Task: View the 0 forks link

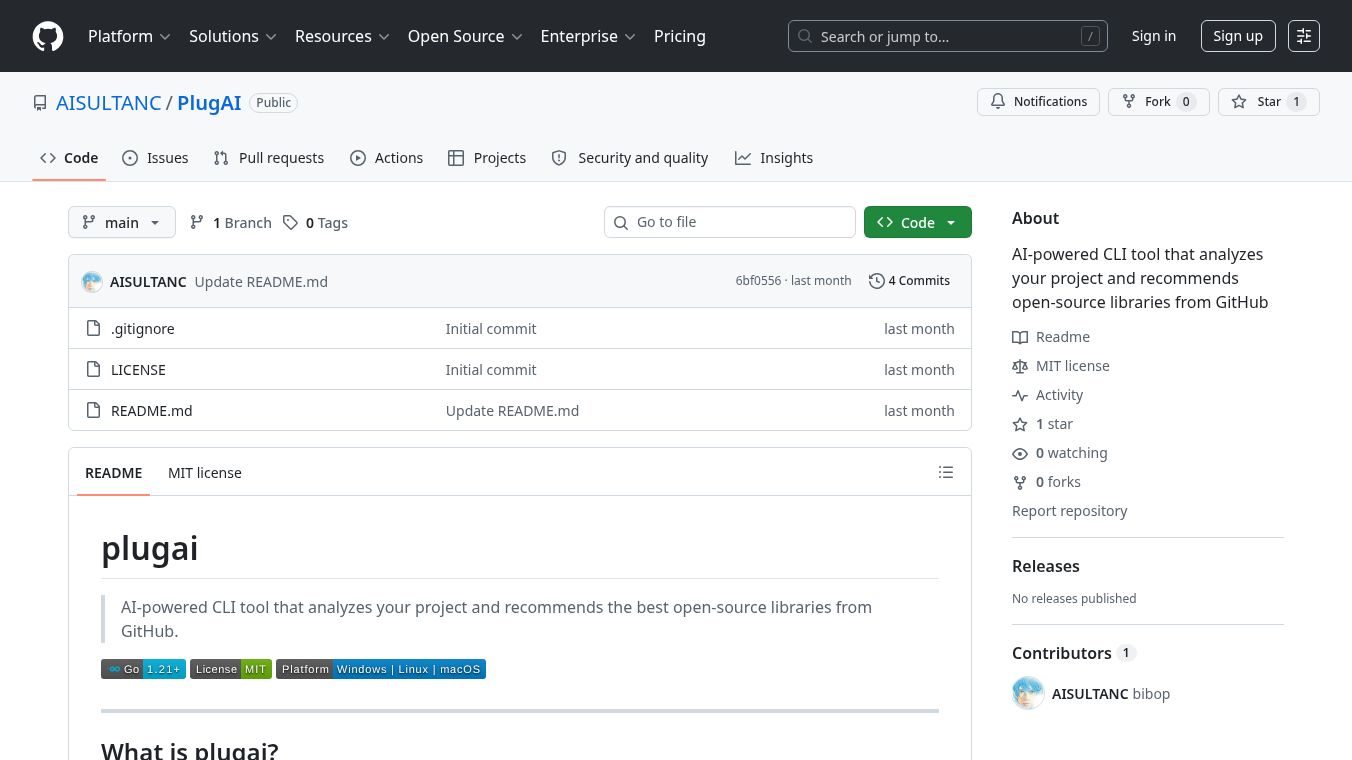Action: (x=1047, y=482)
